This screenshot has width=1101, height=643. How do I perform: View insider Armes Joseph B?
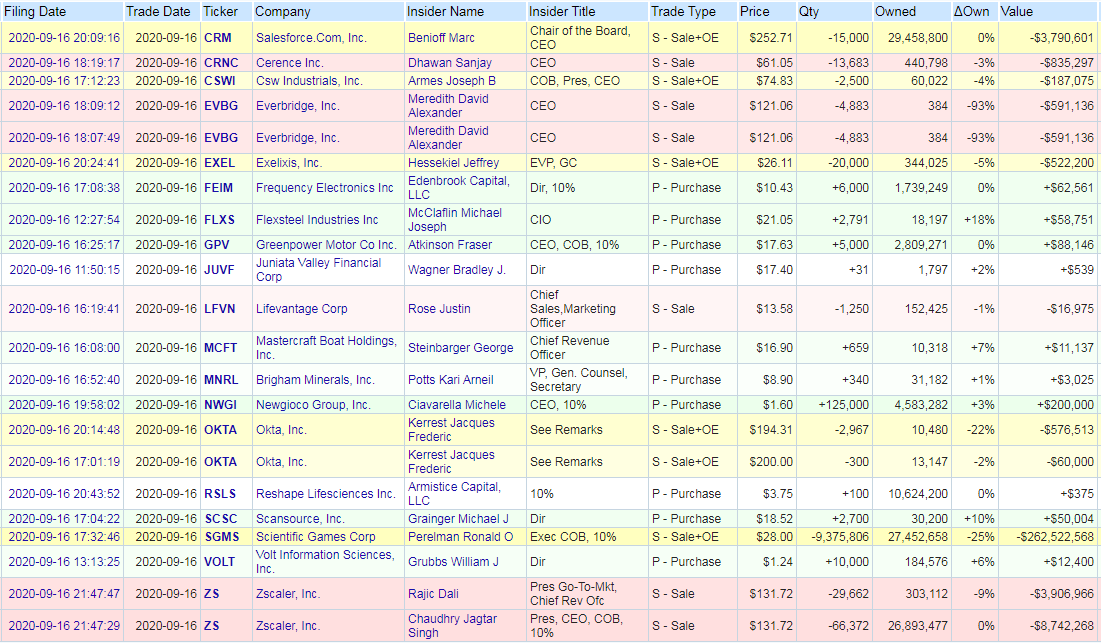point(451,81)
